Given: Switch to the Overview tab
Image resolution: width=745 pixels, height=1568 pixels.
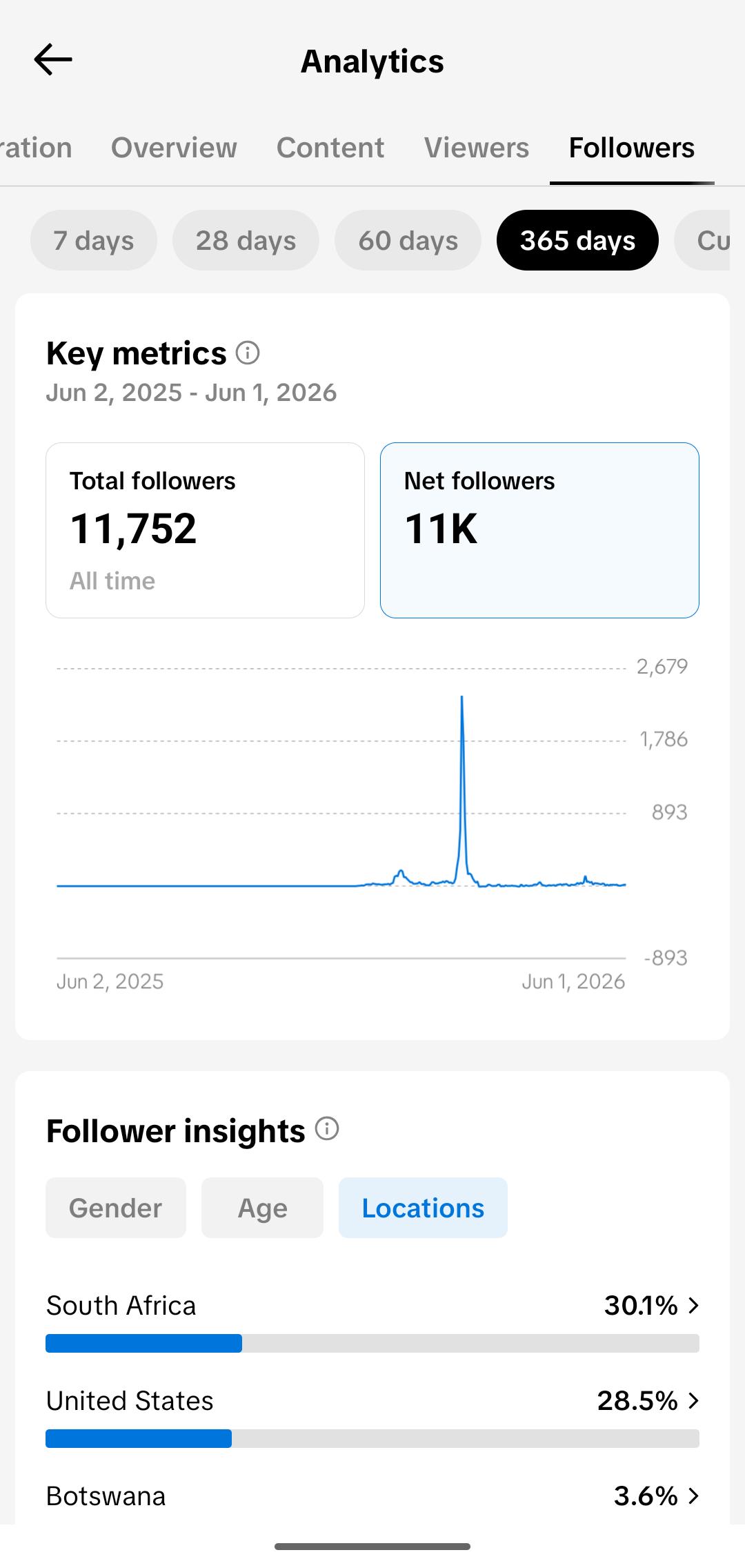Looking at the screenshot, I should (174, 148).
